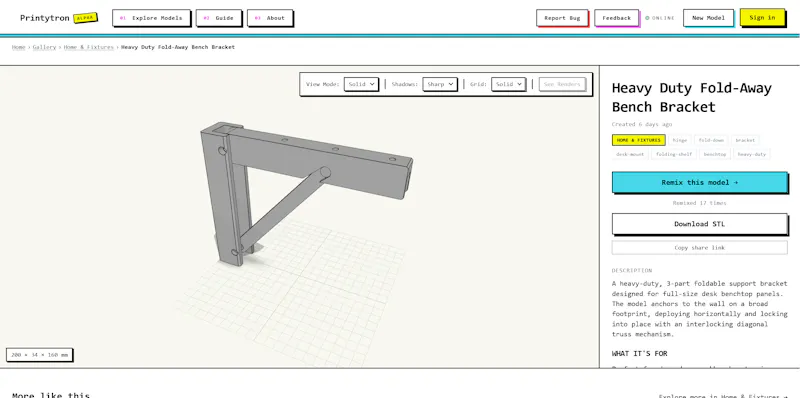Click the Heavy Duty Fold-Away Bench Bracket title
Screen dimensions: 800x398
coord(691,97)
